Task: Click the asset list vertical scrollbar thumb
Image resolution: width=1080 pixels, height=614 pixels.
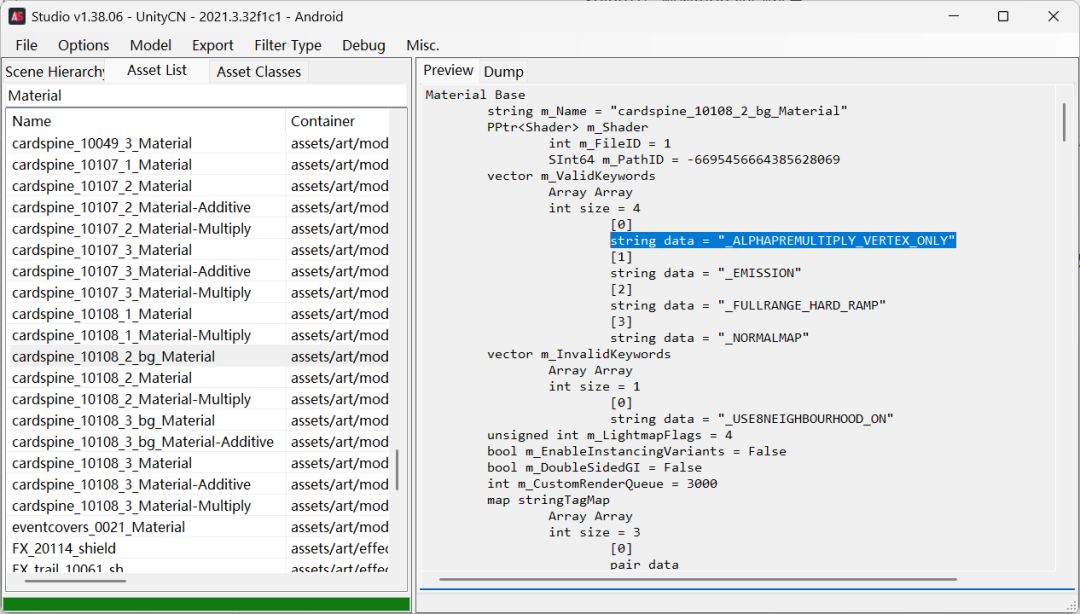Action: [x=397, y=470]
